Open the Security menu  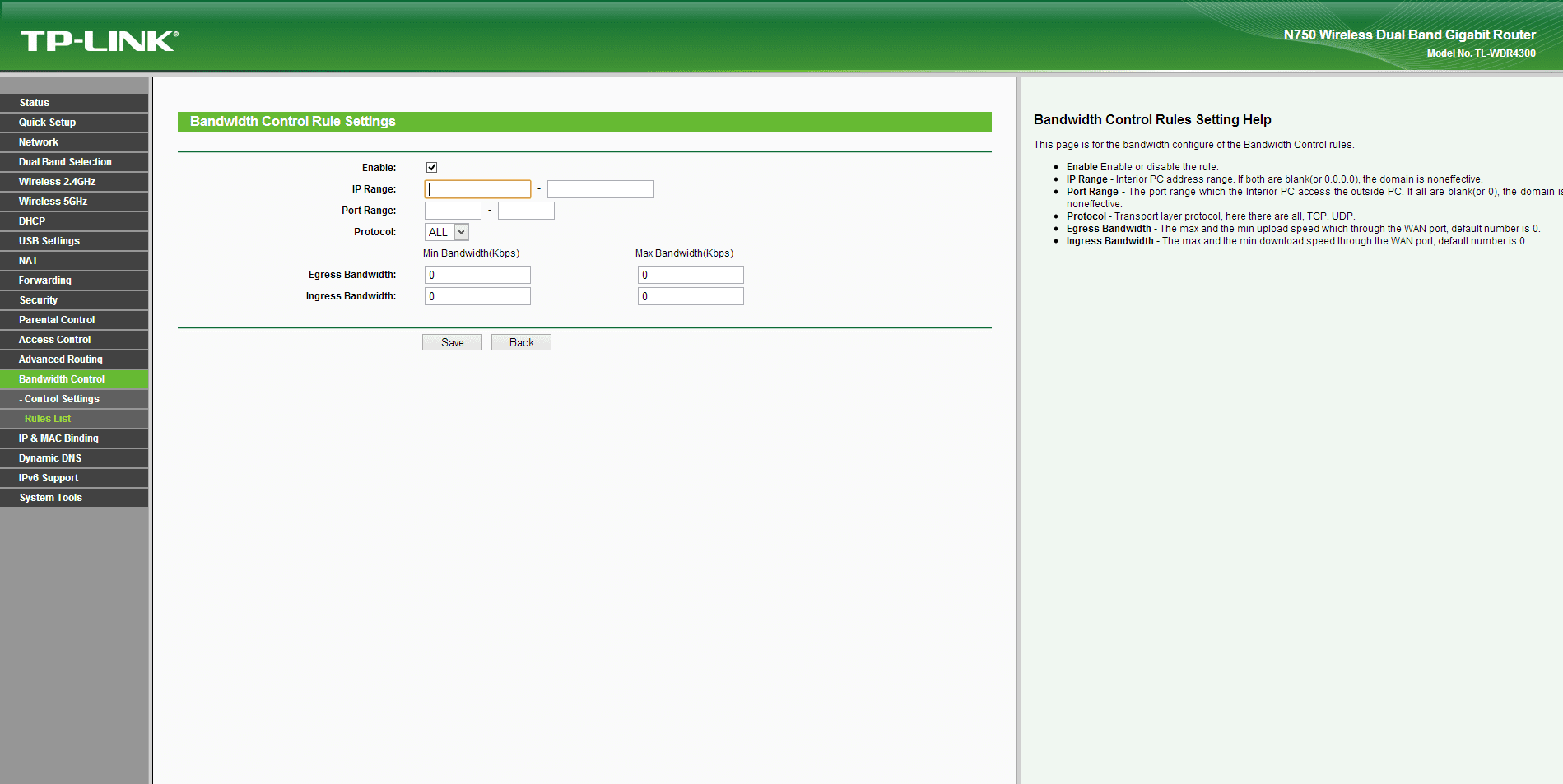(x=74, y=300)
